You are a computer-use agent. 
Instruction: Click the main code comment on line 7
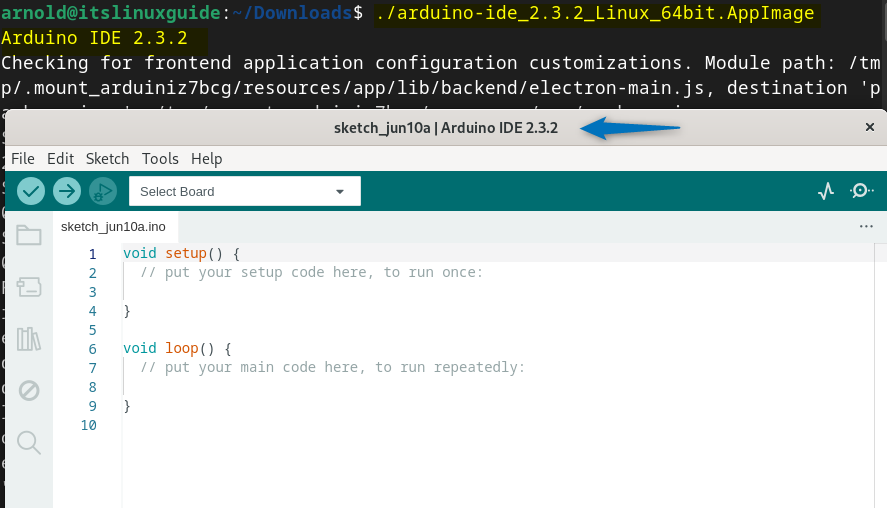pyautogui.click(x=333, y=368)
